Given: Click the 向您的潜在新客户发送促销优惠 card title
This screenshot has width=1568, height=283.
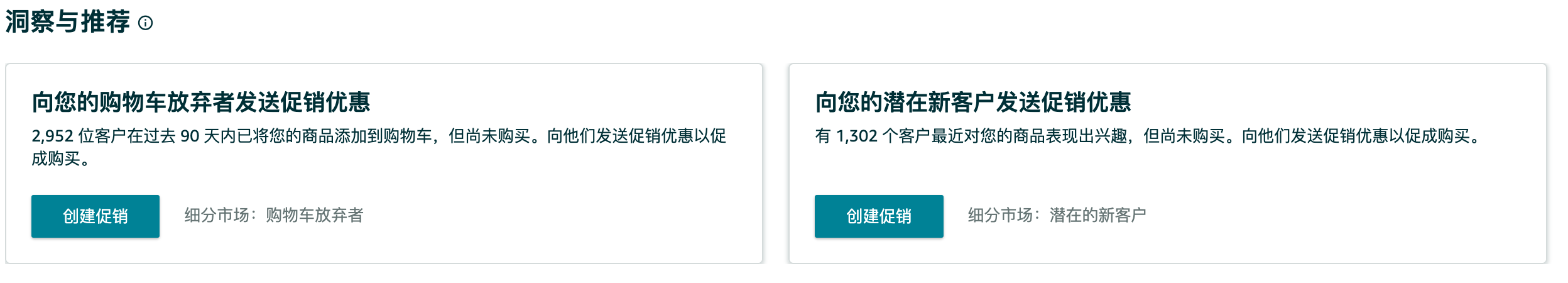Looking at the screenshot, I should (x=973, y=102).
